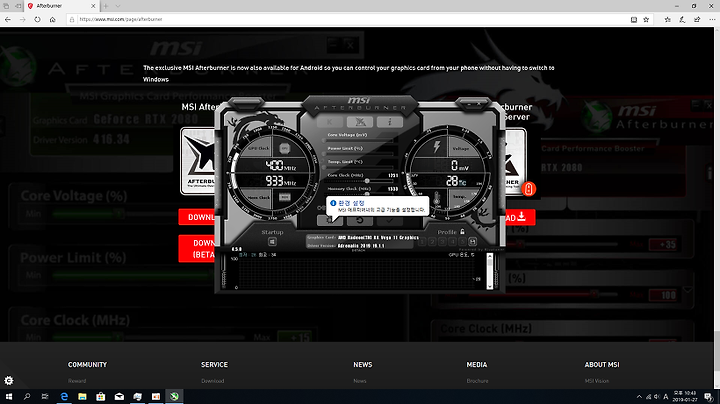Click the browser Home button
This screenshot has width=720, height=404.
tap(52, 19)
